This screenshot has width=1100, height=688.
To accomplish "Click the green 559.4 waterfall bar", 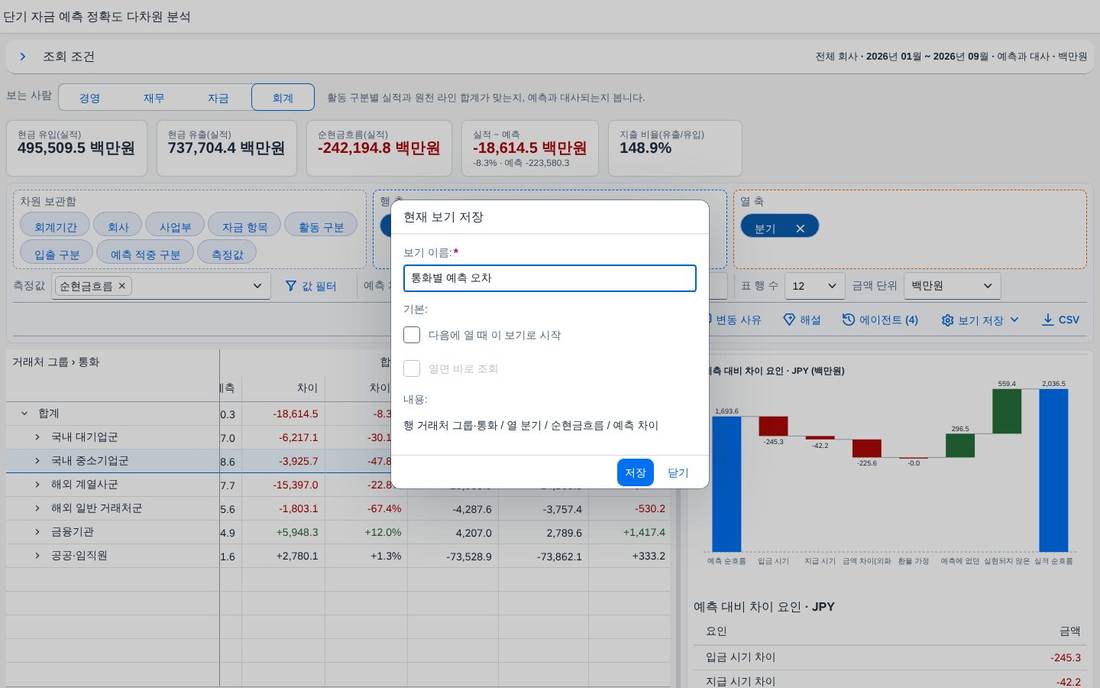I will (x=1007, y=411).
